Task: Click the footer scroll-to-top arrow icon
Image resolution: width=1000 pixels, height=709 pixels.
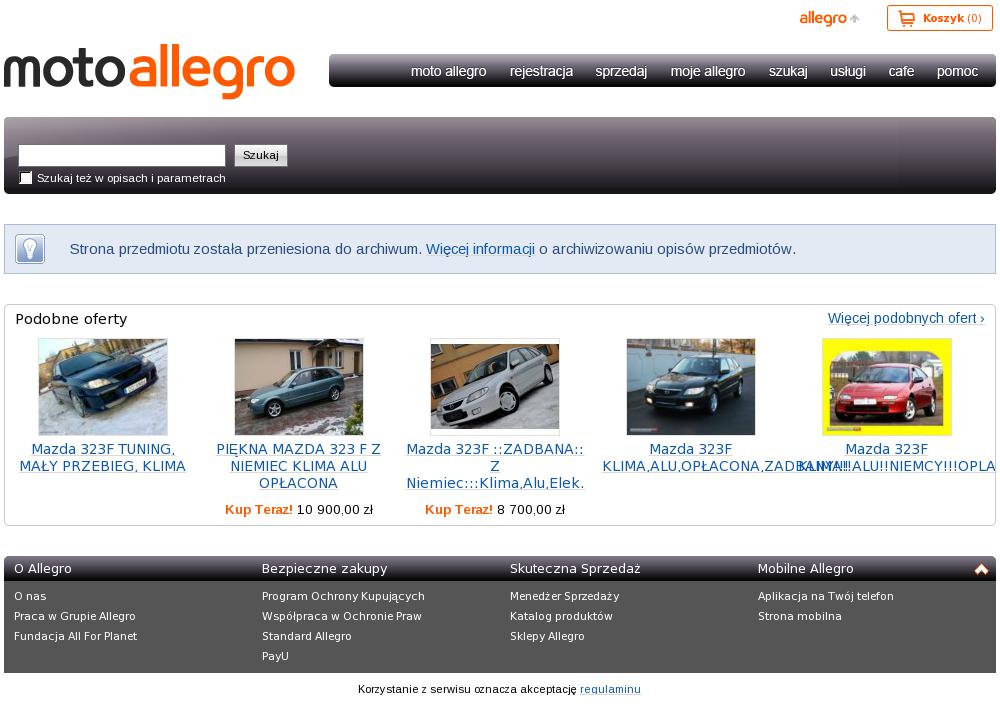Action: [981, 569]
